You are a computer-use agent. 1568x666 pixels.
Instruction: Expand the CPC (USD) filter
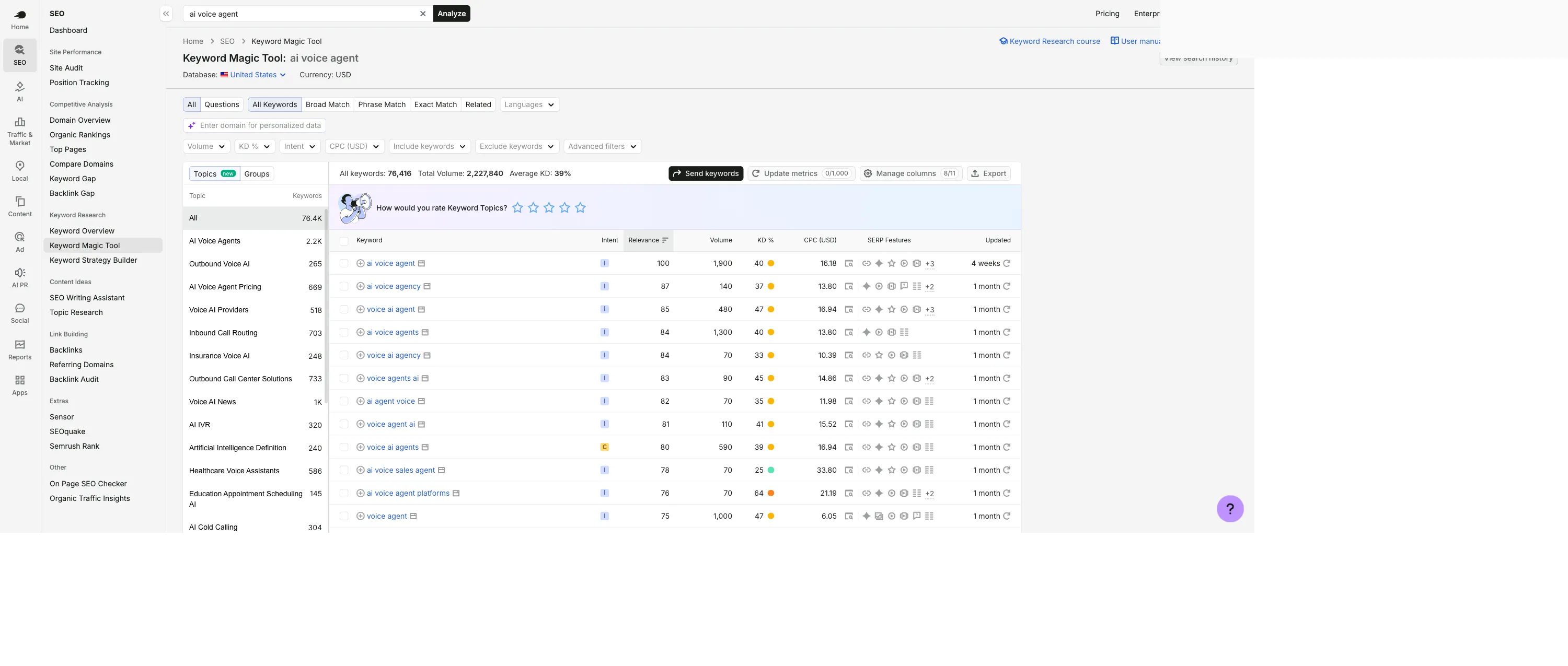click(354, 146)
